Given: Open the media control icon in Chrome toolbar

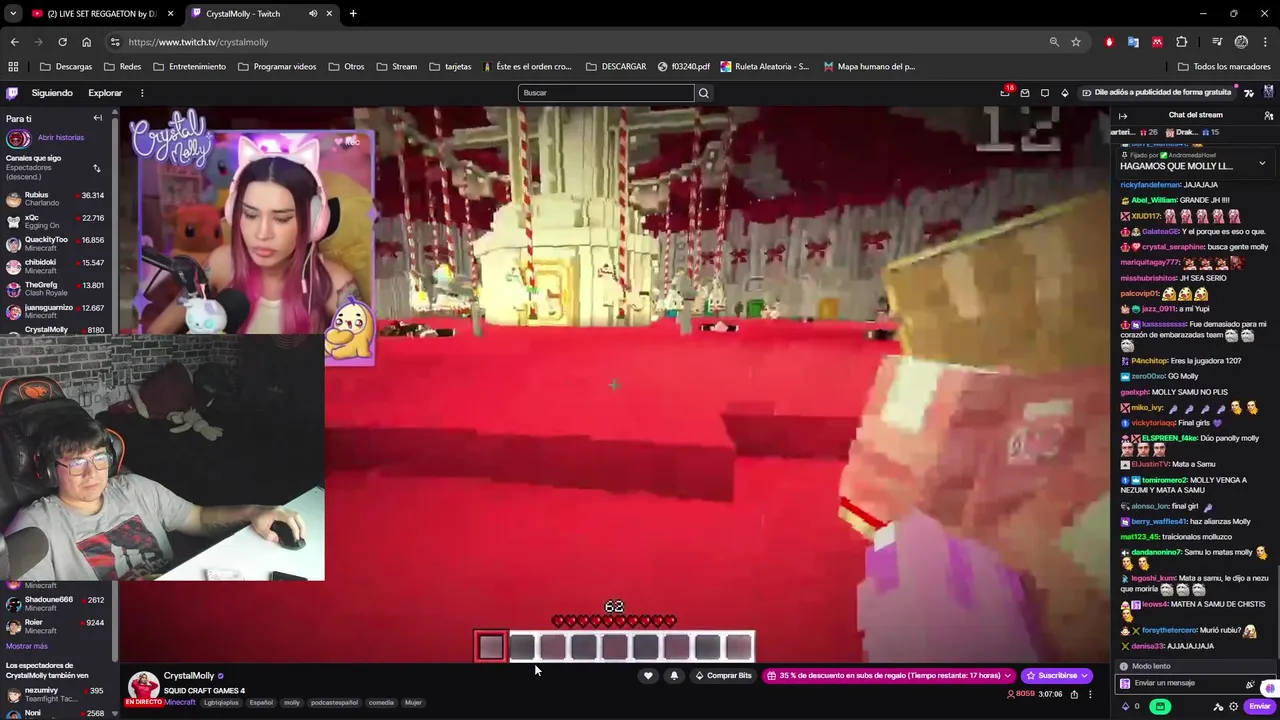Looking at the screenshot, I should [1217, 42].
